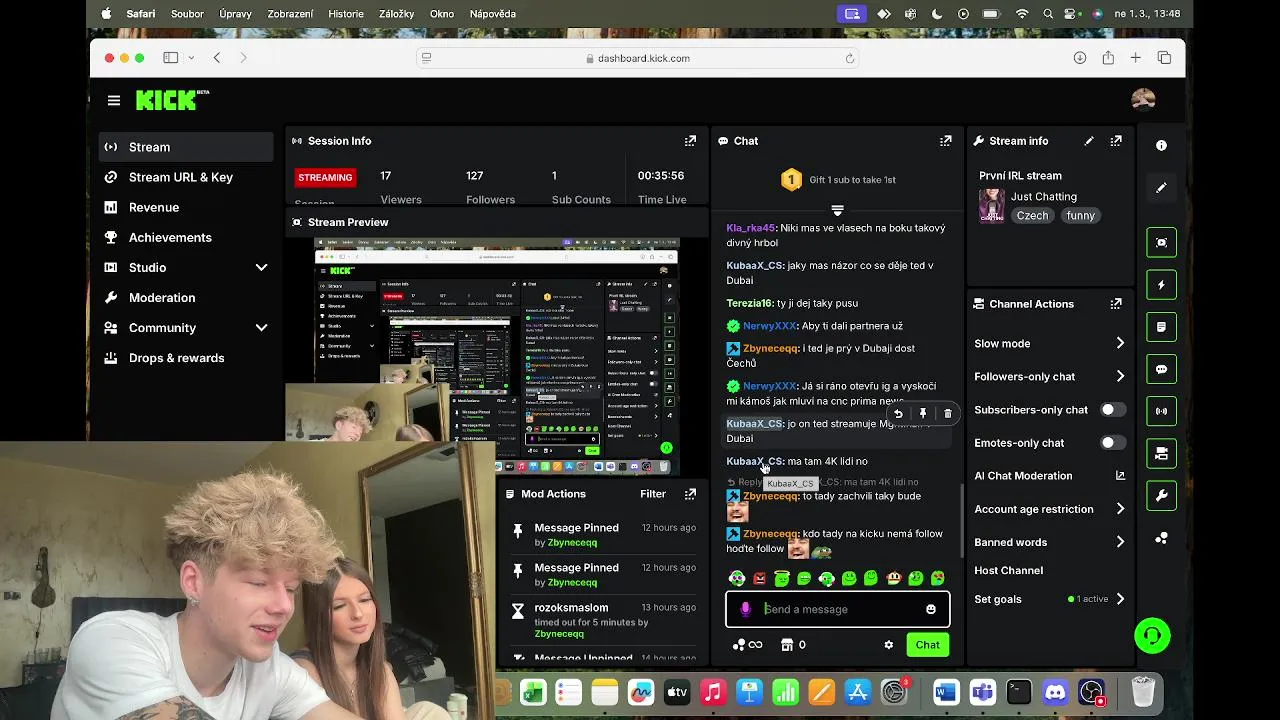Pop out the Stream info panel
Viewport: 1280px width, 720px height.
1116,141
